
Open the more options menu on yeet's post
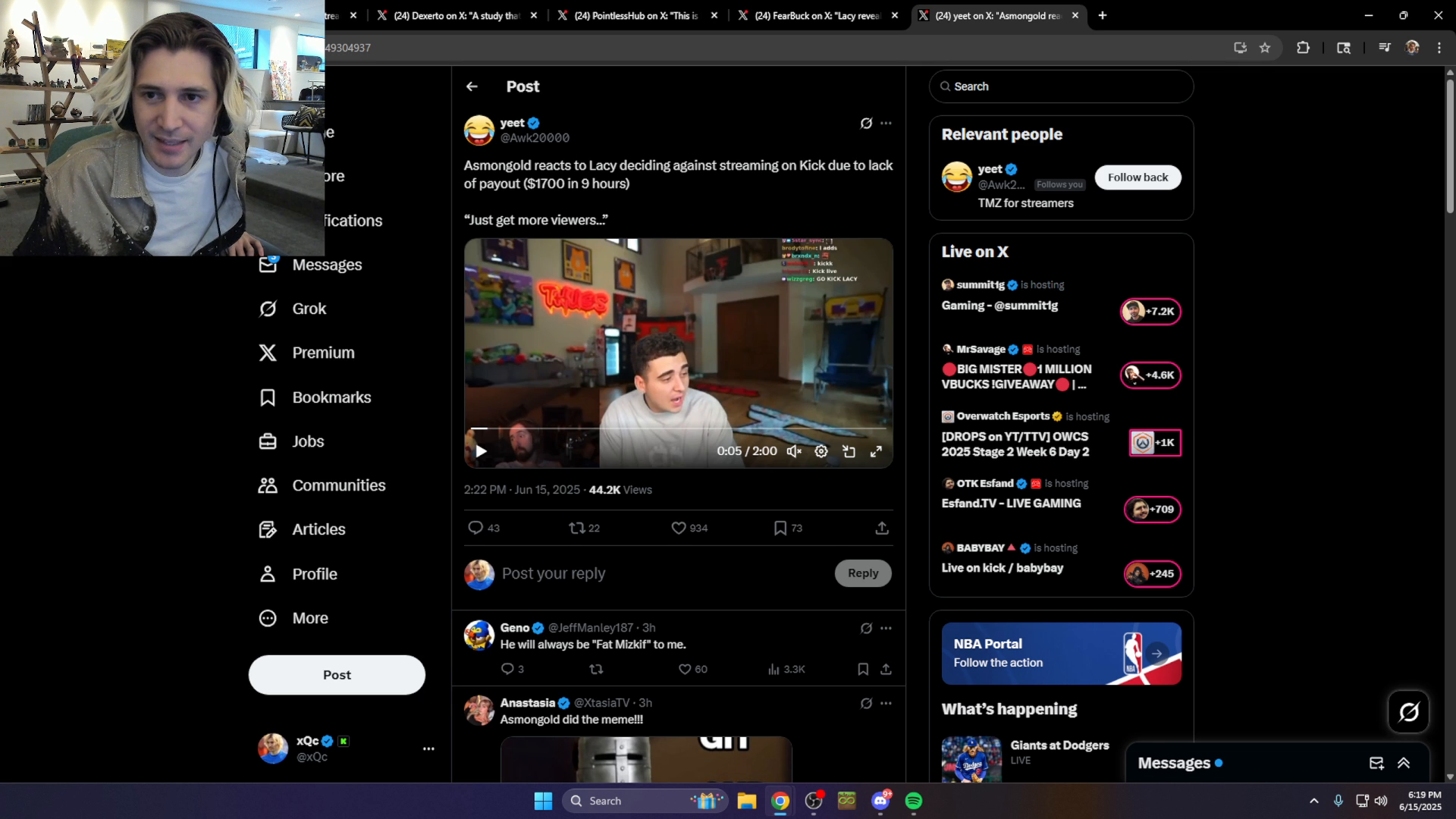point(887,124)
